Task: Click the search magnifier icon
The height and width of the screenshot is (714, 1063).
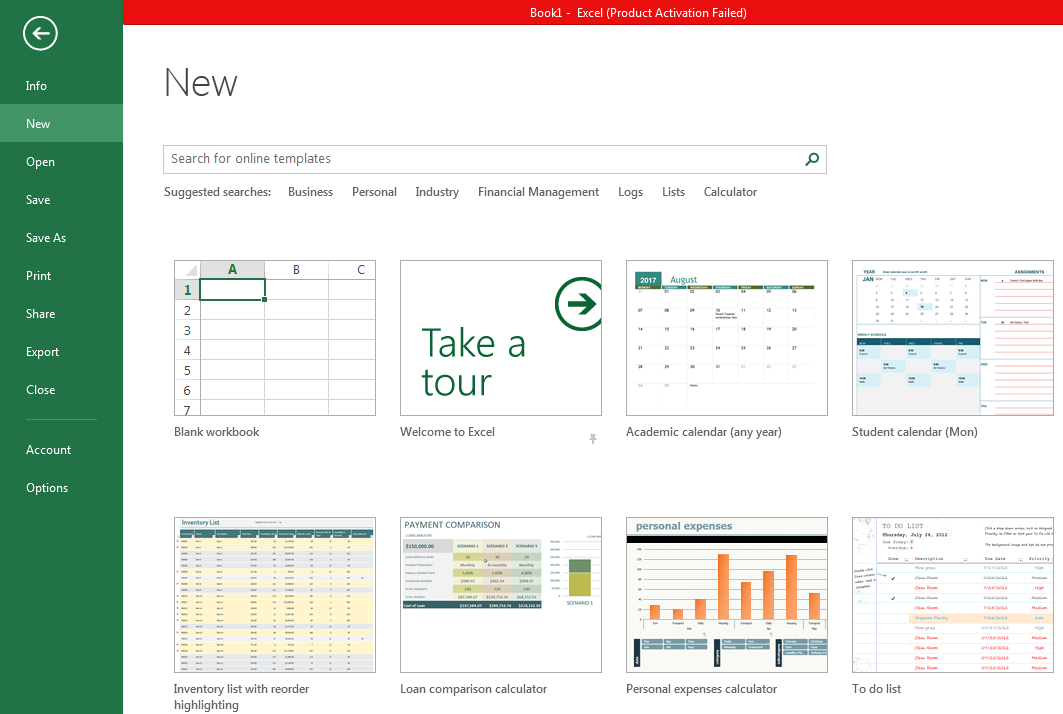Action: pos(811,159)
